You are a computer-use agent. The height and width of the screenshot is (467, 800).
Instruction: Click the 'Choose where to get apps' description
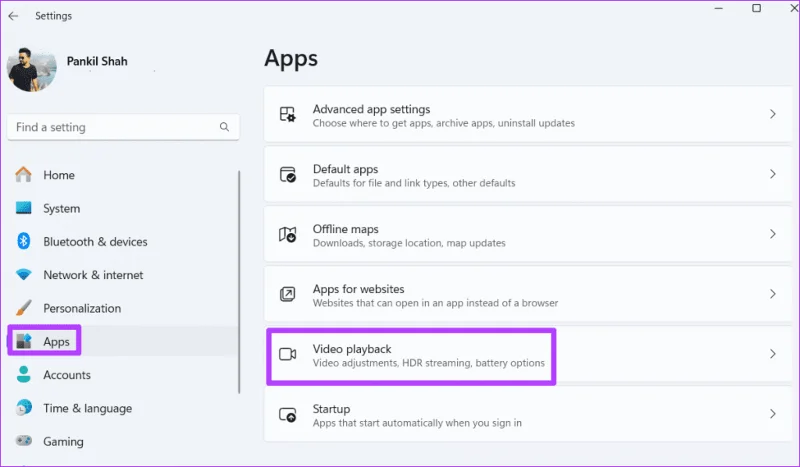[x=444, y=123]
